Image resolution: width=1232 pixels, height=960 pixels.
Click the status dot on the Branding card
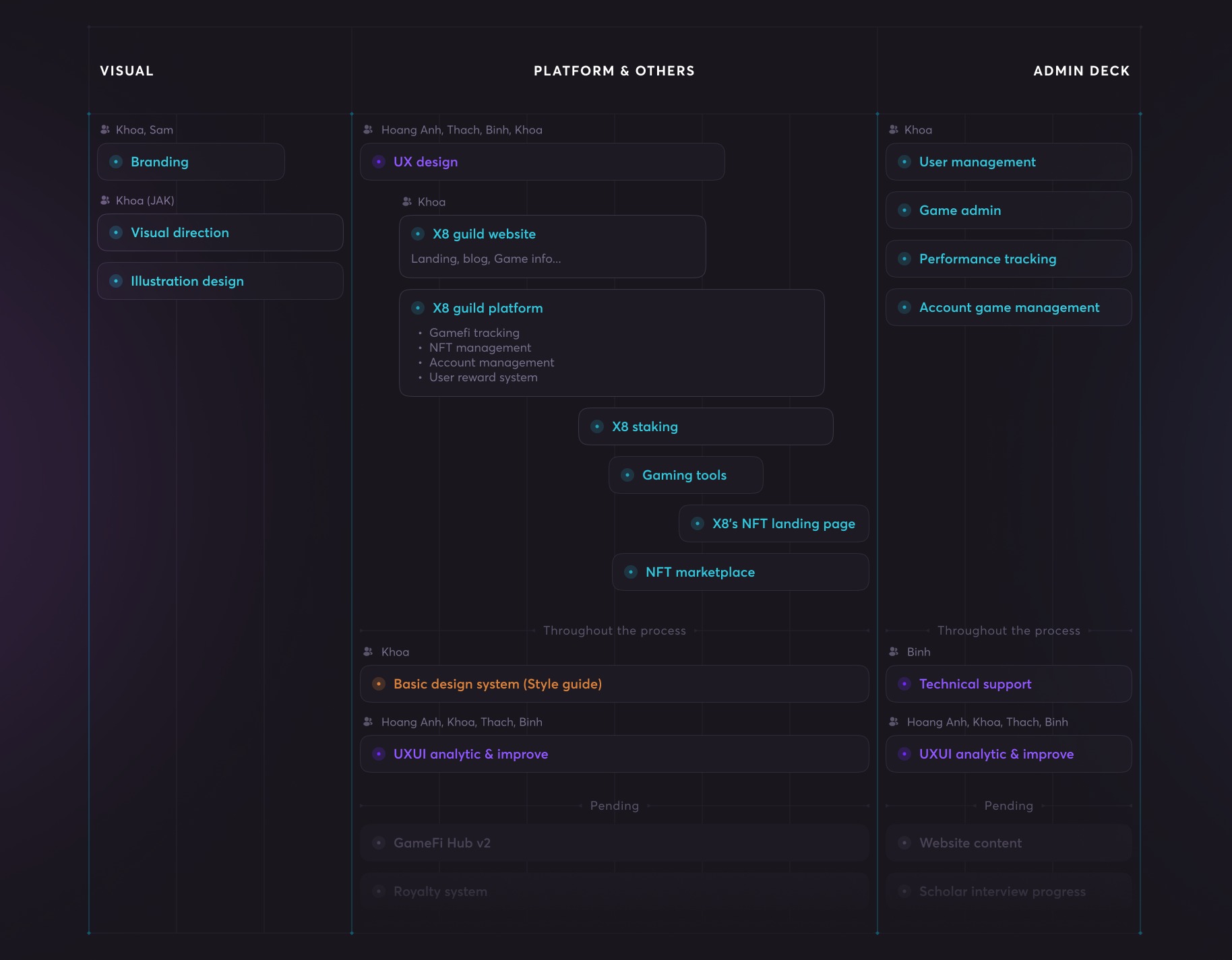[115, 162]
